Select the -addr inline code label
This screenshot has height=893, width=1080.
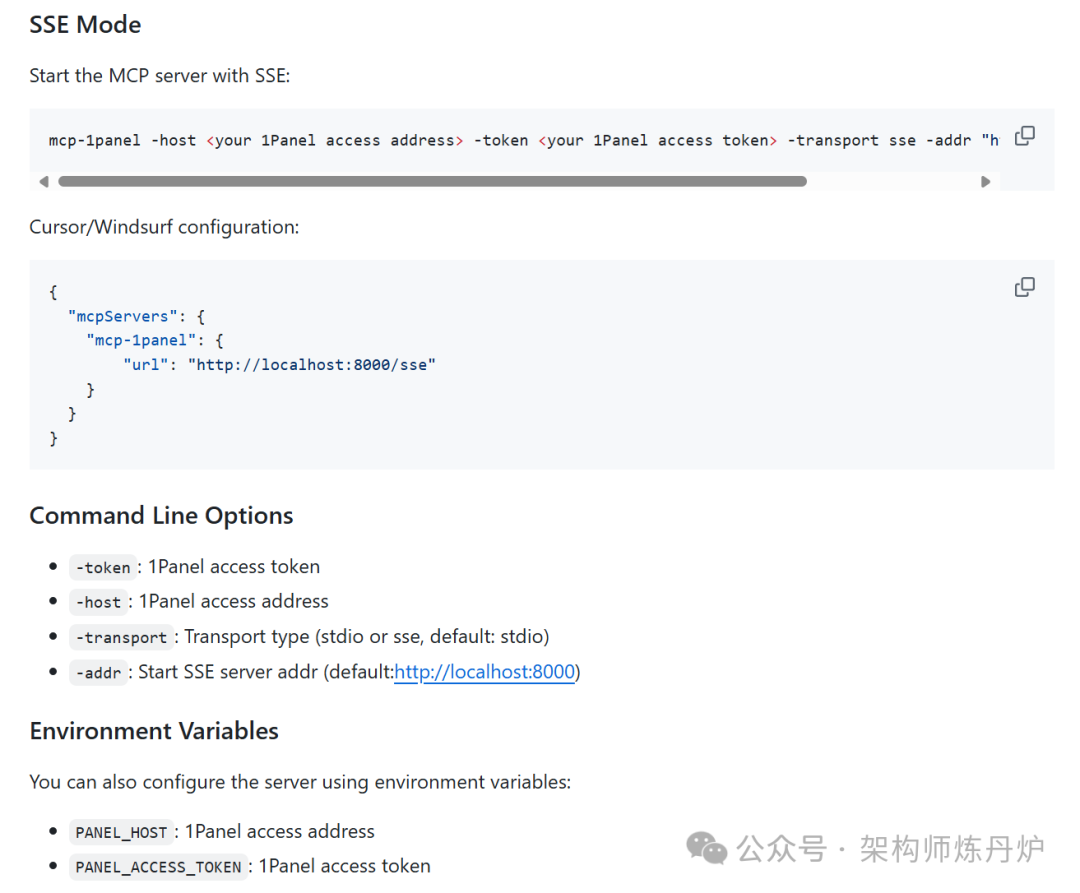point(98,673)
